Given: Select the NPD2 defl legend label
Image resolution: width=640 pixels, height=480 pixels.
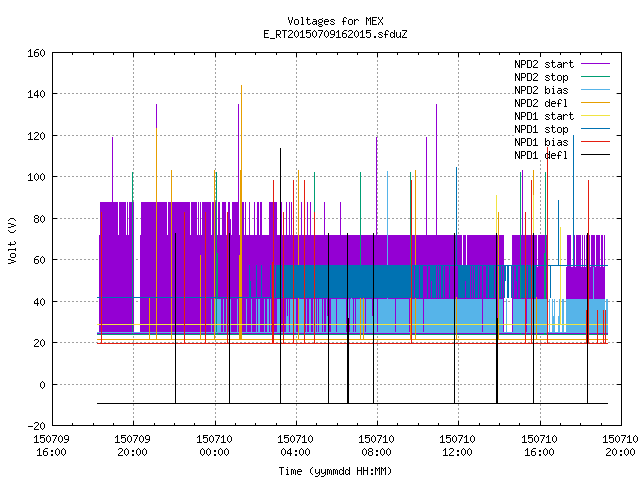Looking at the screenshot, I should point(541,103).
